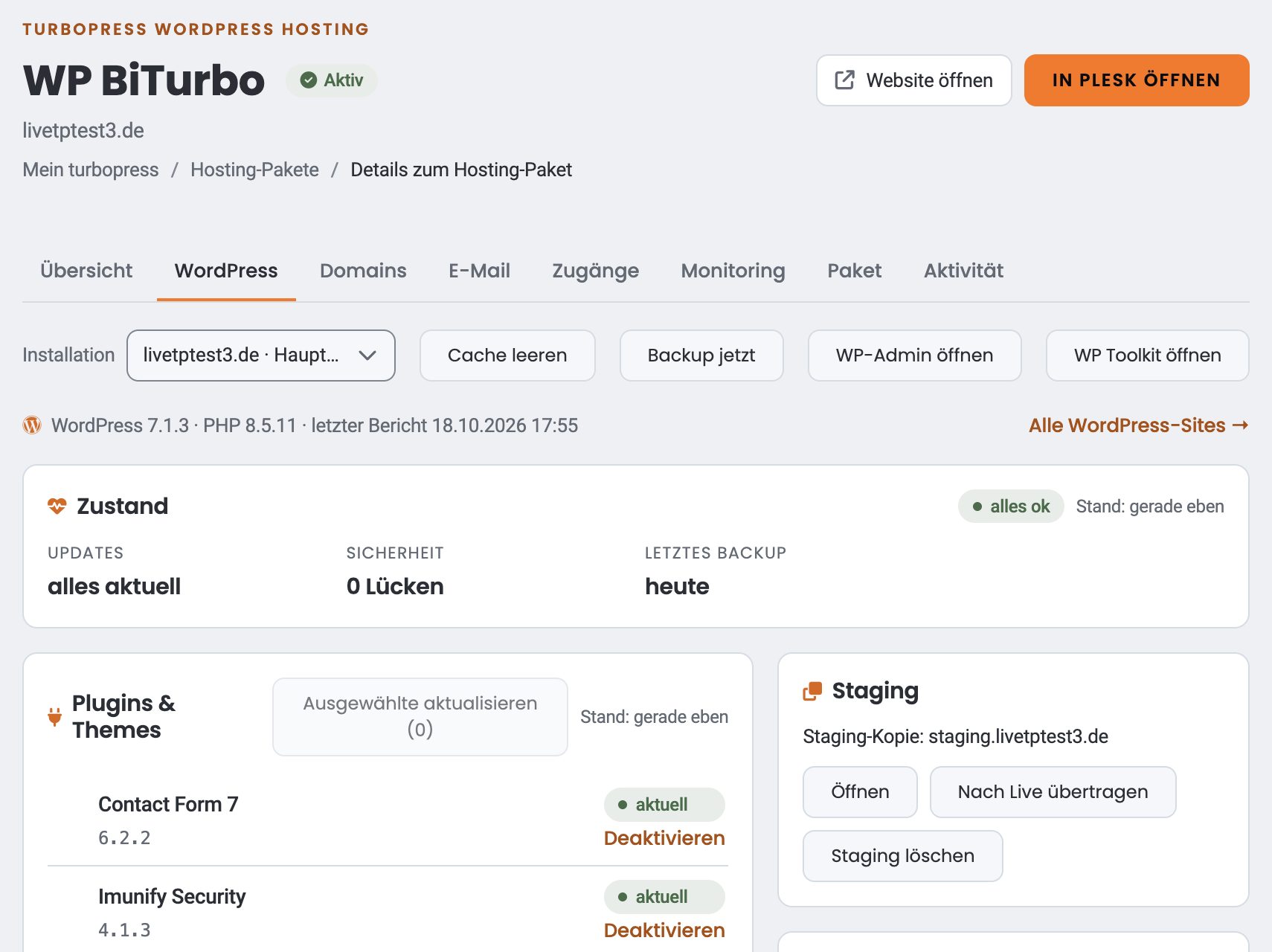Screen dimensions: 1272x952
Task: Open the Paket tab
Action: click(855, 271)
